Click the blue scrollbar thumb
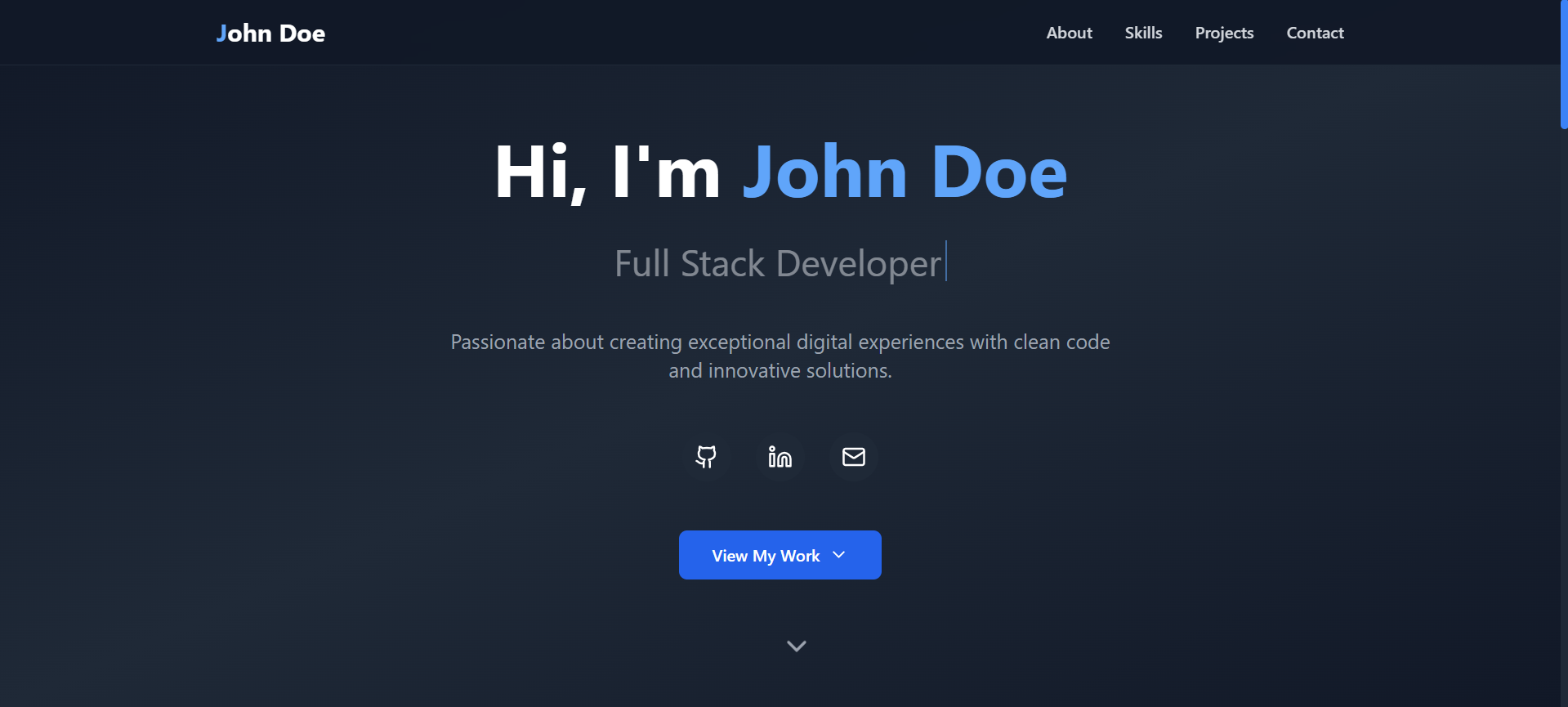1568x707 pixels. coord(1563,64)
